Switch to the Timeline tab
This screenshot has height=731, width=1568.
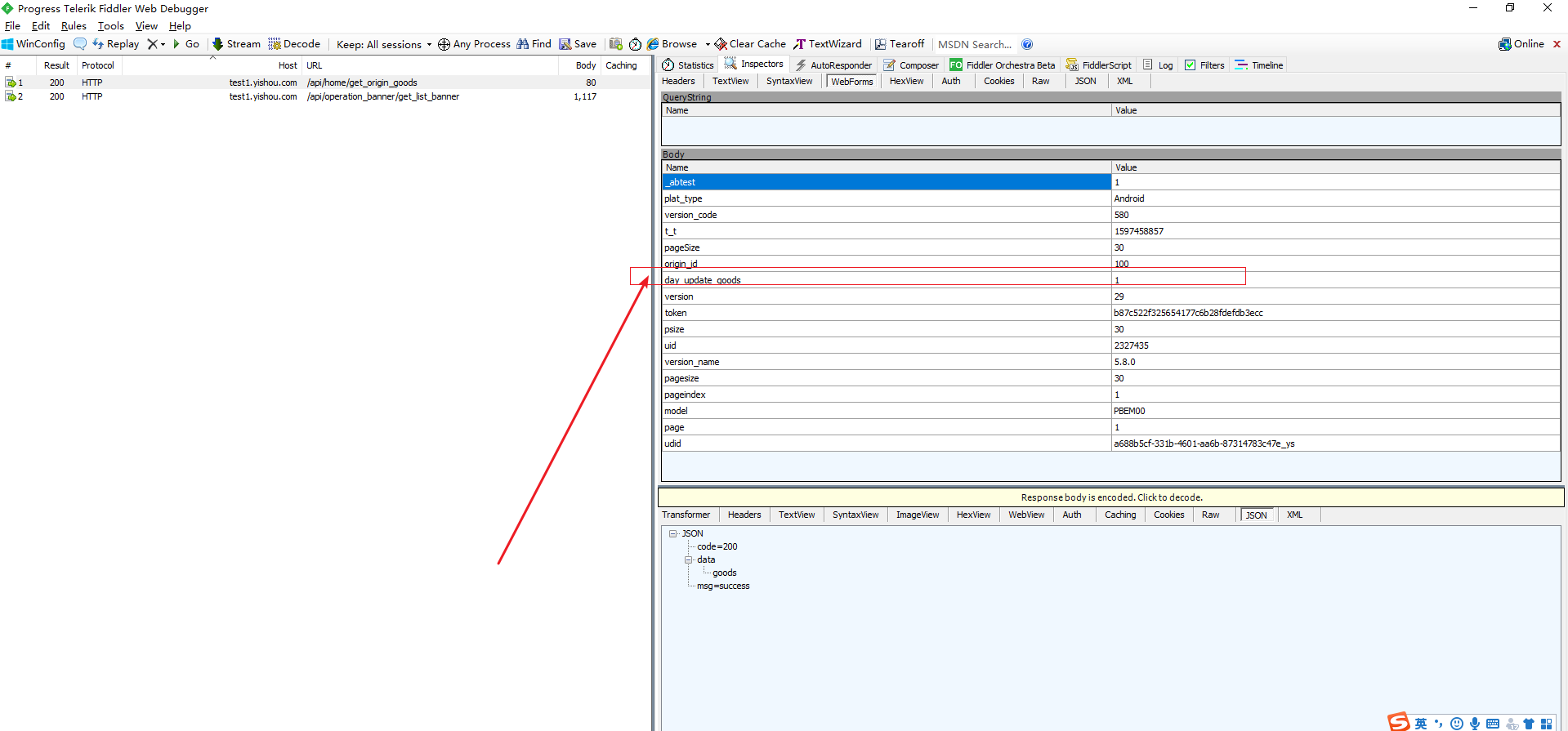(x=1259, y=65)
